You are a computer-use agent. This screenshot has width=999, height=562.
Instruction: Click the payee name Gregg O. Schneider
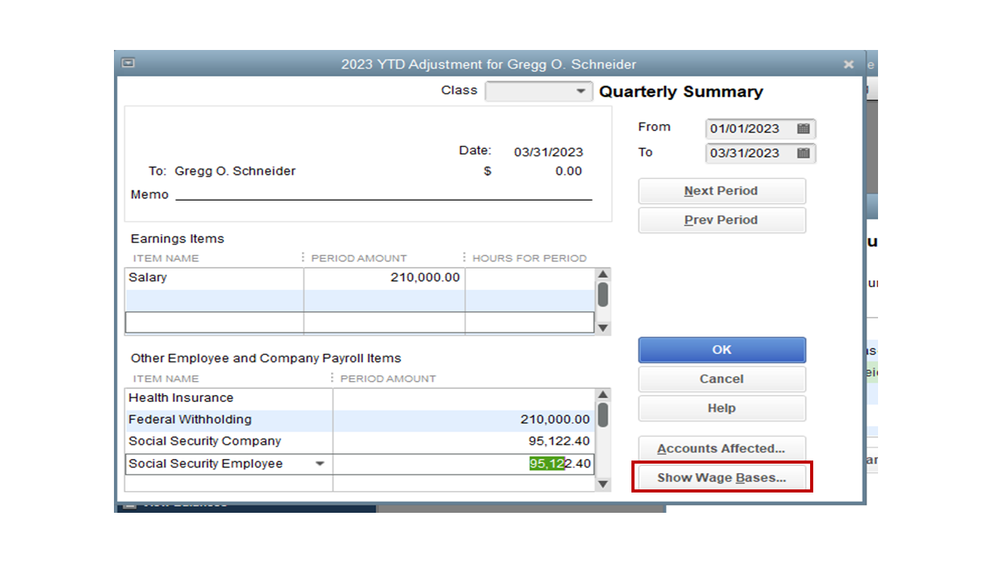pyautogui.click(x=234, y=171)
